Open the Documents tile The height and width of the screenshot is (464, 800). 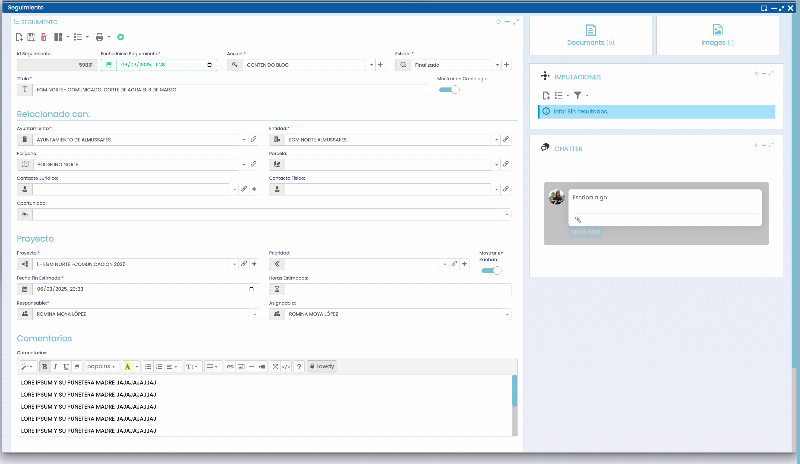590,35
